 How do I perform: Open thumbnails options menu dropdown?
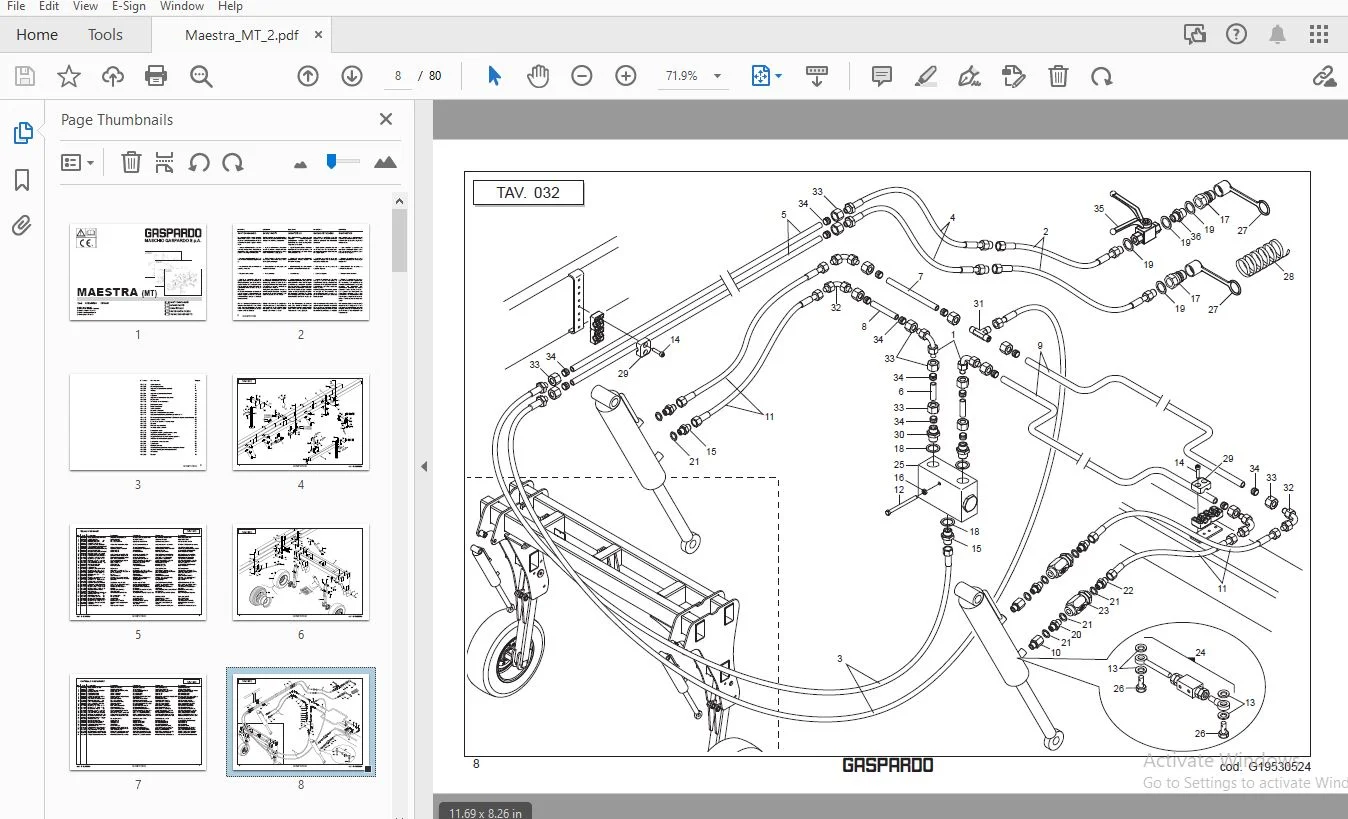tap(77, 162)
